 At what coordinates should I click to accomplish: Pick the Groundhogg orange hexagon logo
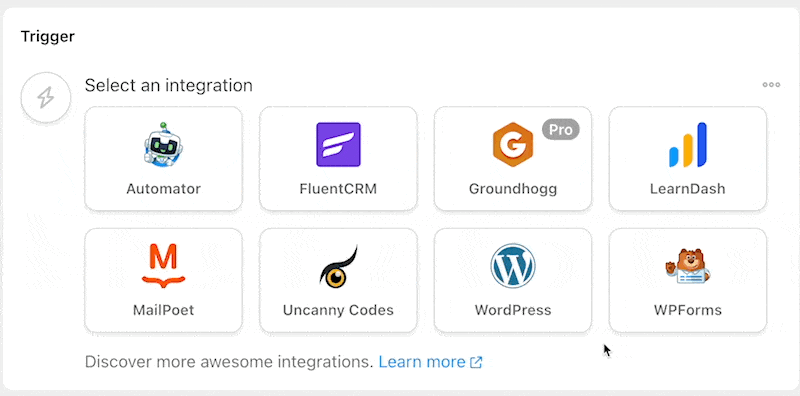coord(513,145)
